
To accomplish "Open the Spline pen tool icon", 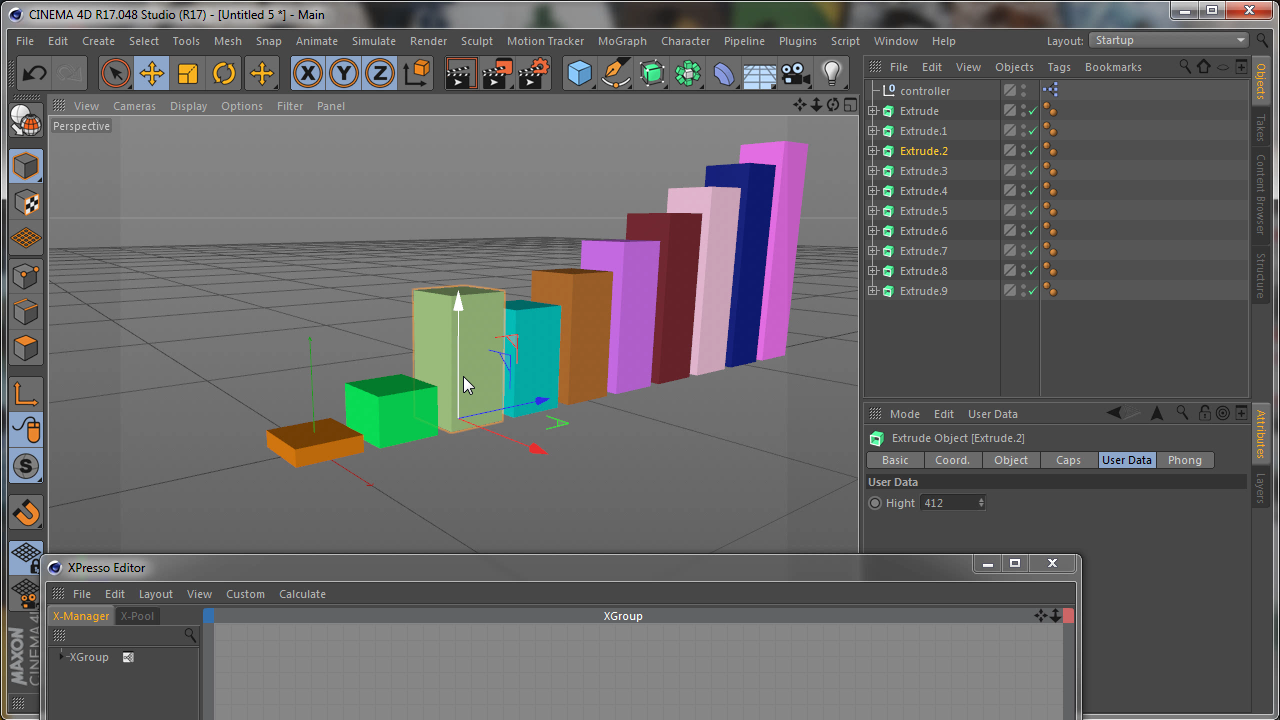I will pos(616,73).
